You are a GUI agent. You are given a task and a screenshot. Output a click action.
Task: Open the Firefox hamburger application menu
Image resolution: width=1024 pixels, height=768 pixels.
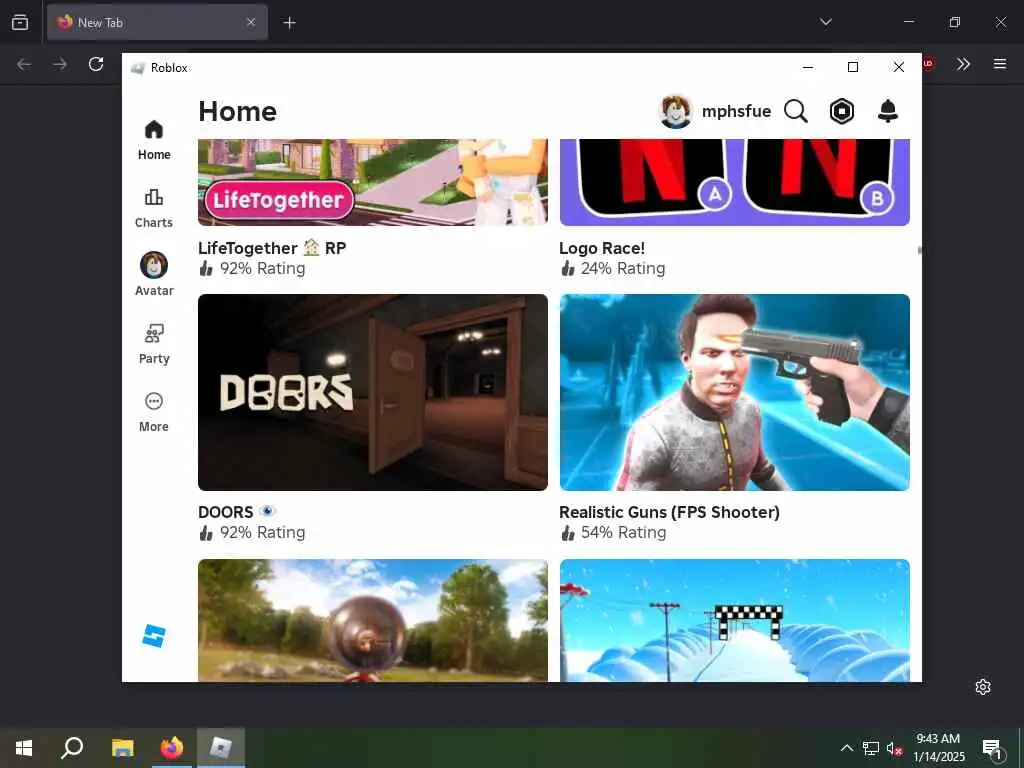click(x=1000, y=64)
